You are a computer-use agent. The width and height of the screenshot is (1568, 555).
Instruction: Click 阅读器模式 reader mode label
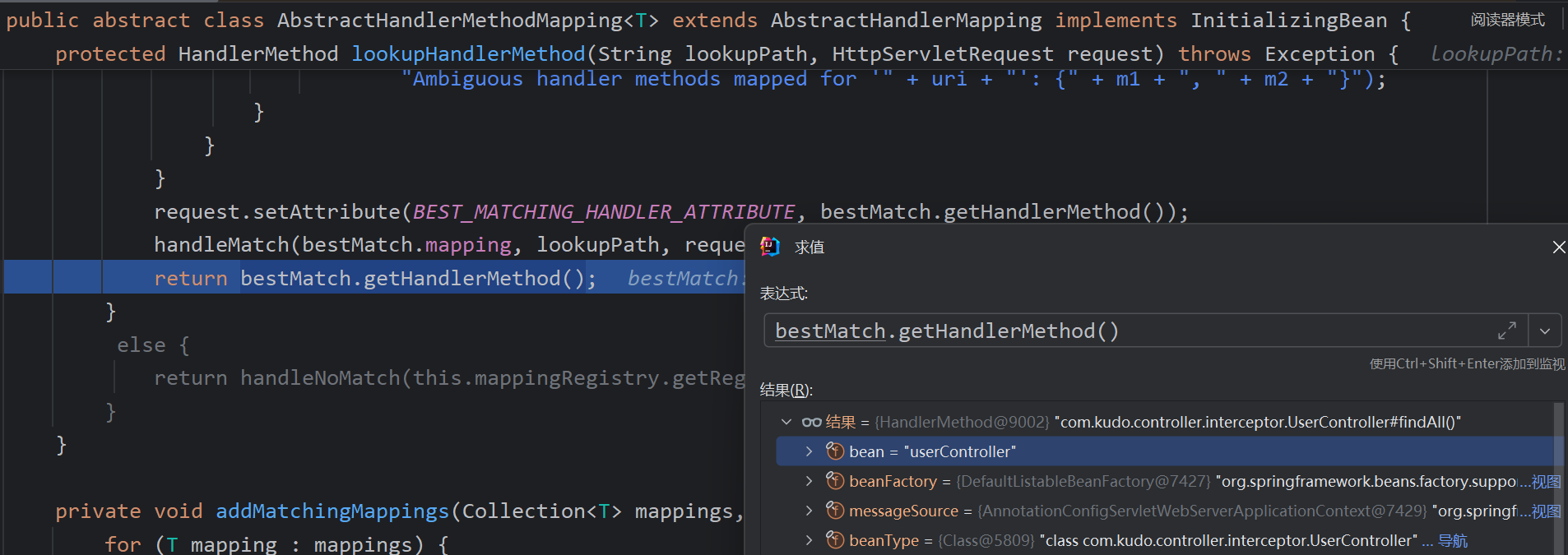pyautogui.click(x=1508, y=20)
